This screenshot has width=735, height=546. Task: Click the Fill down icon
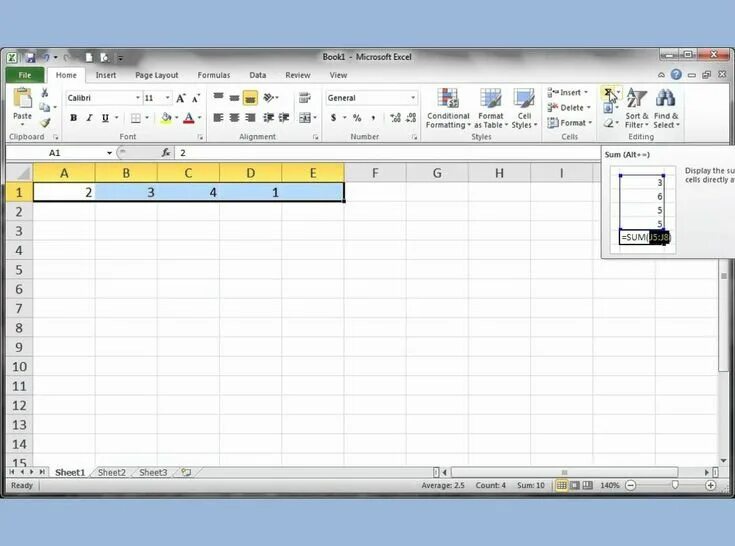coord(608,108)
